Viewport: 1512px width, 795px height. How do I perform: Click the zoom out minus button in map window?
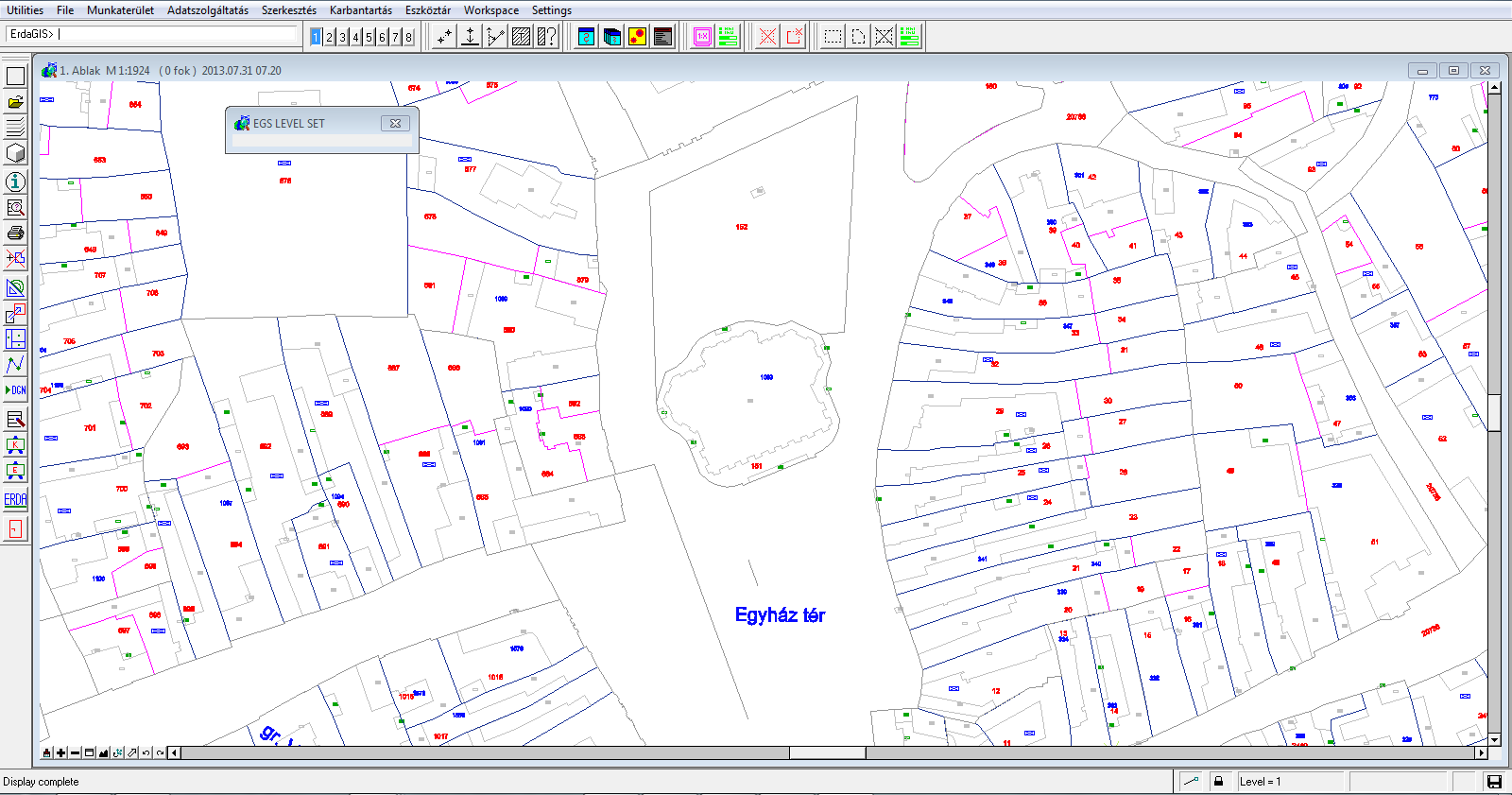[75, 752]
